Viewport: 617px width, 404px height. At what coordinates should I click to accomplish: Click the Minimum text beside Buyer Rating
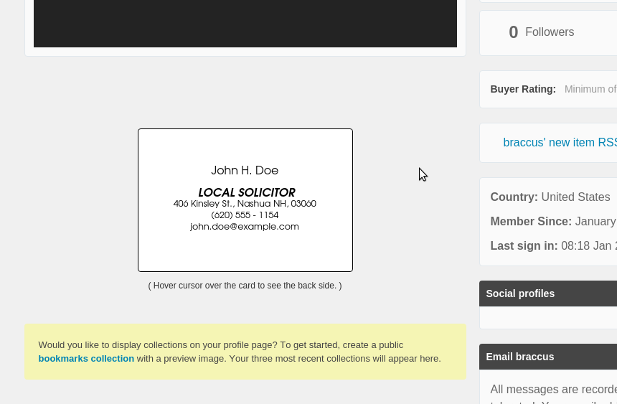click(590, 89)
